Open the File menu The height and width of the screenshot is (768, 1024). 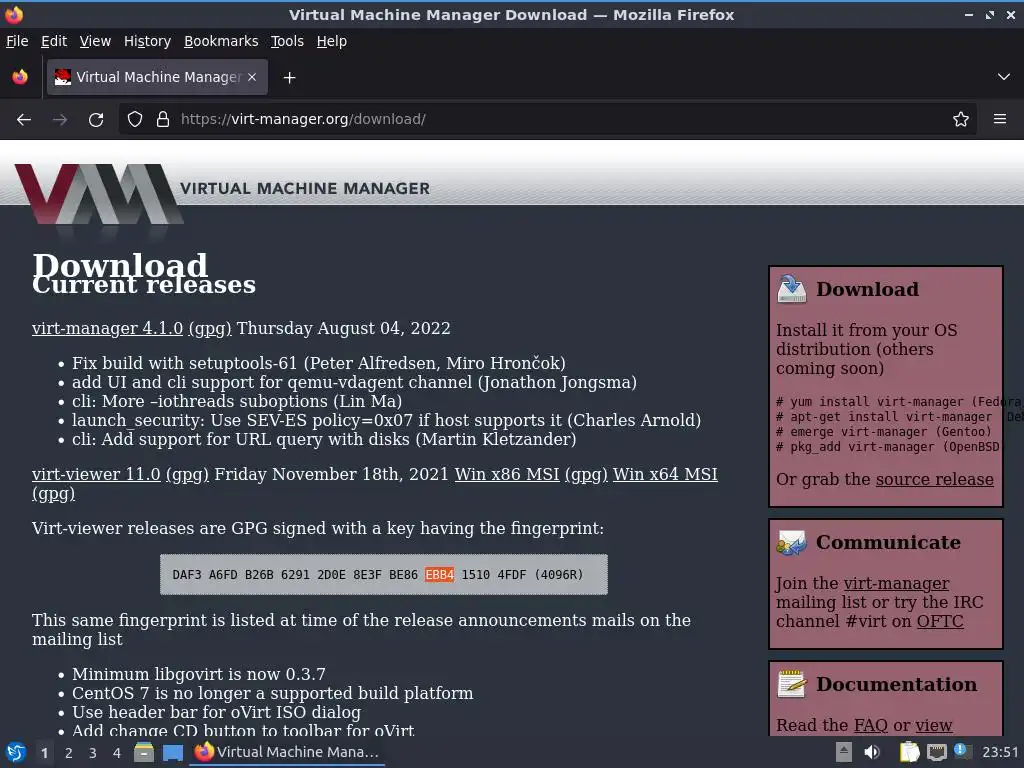17,41
